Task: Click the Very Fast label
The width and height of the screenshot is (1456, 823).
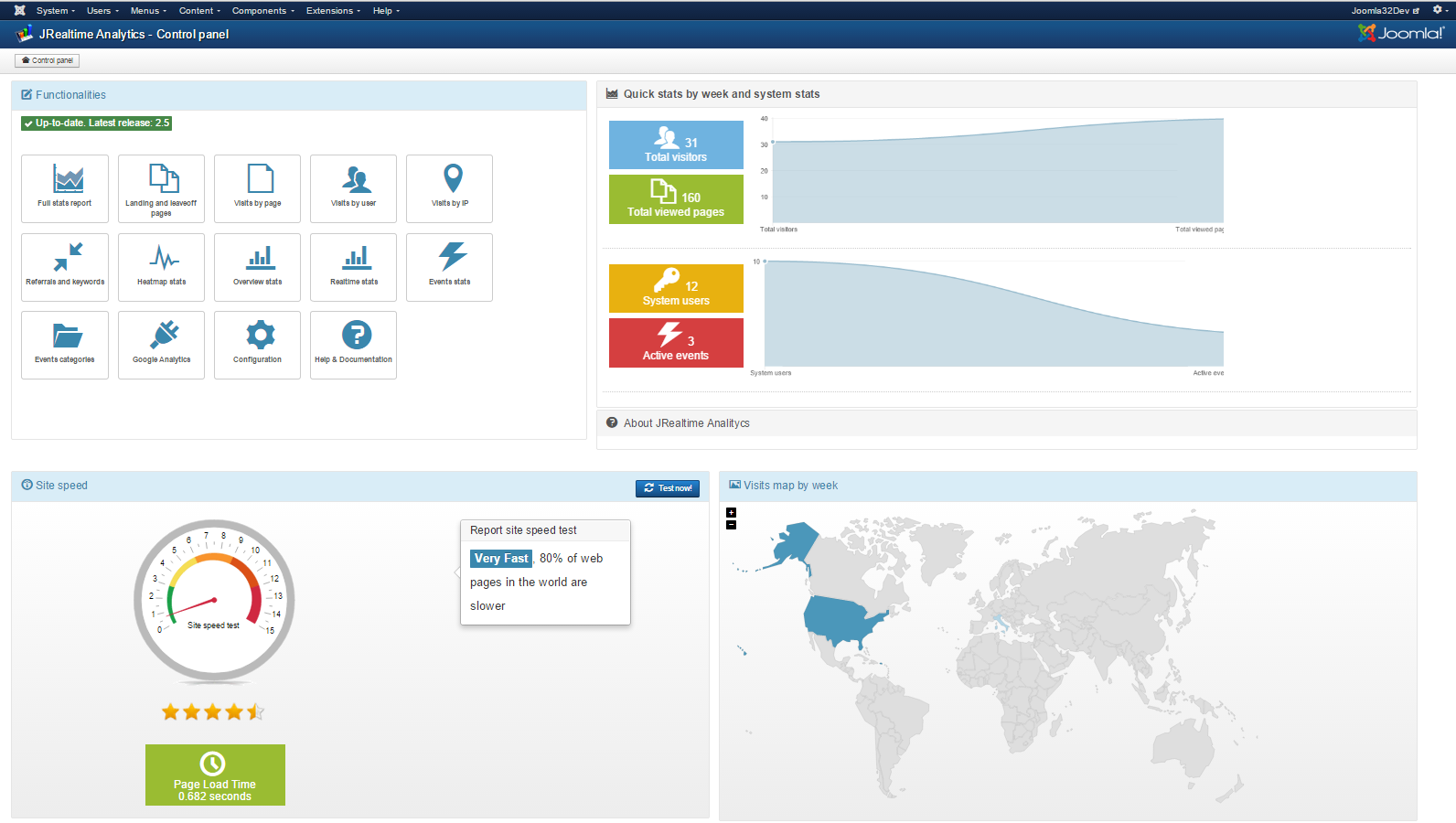Action: [x=501, y=558]
